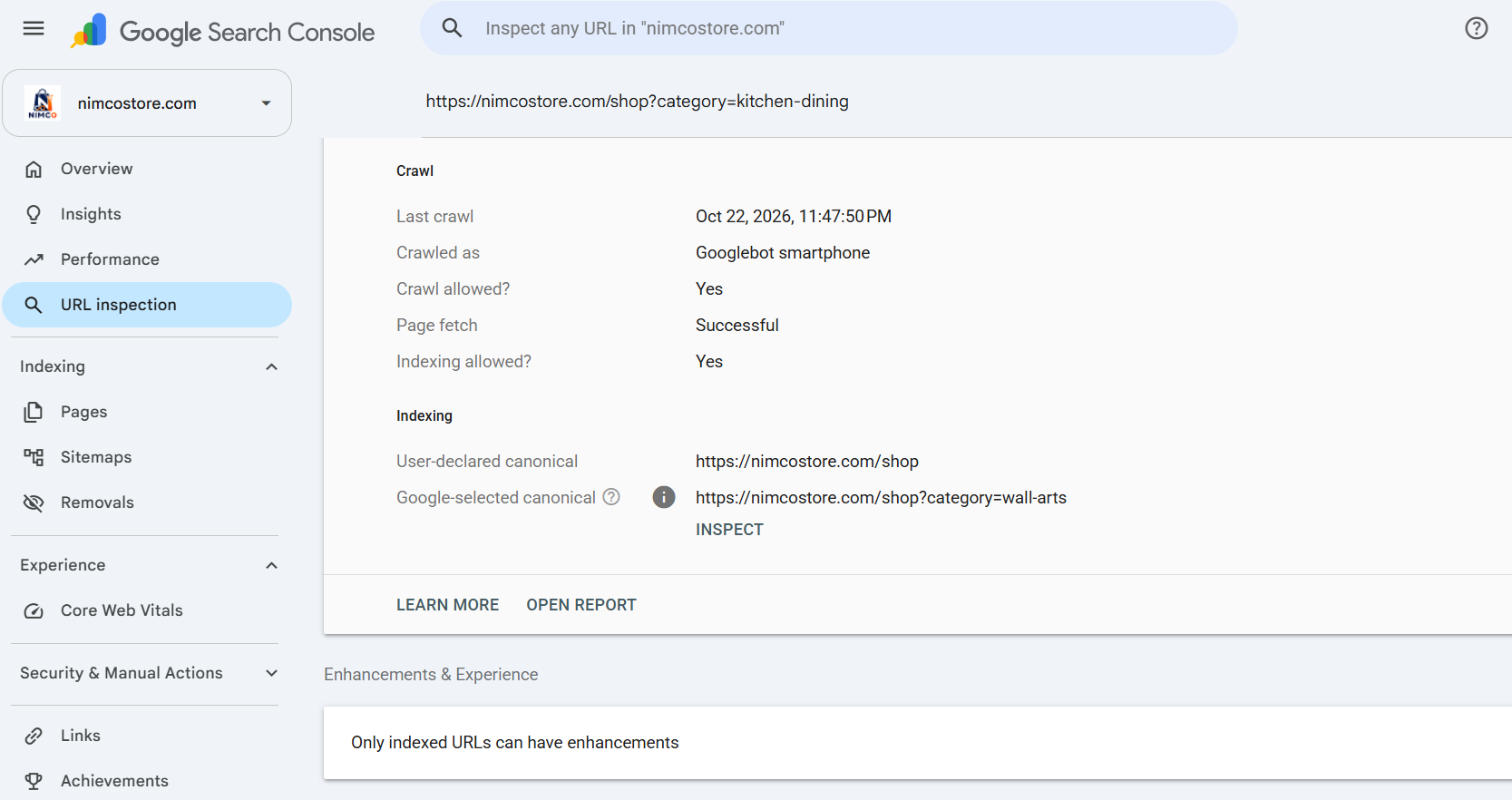Click the Inspect any URL search field
1512x800 pixels.
click(x=828, y=28)
